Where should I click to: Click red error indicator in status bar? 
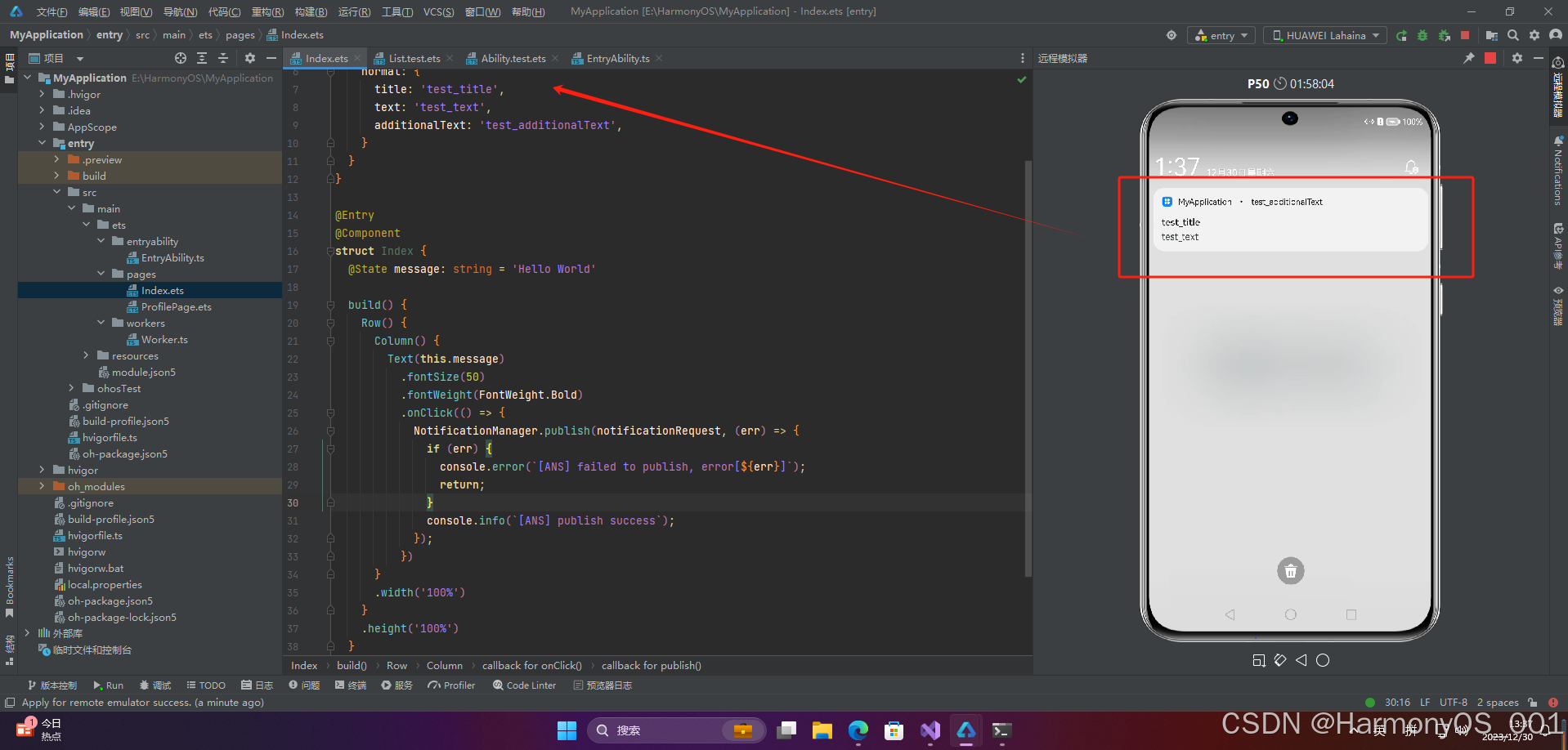1552,703
